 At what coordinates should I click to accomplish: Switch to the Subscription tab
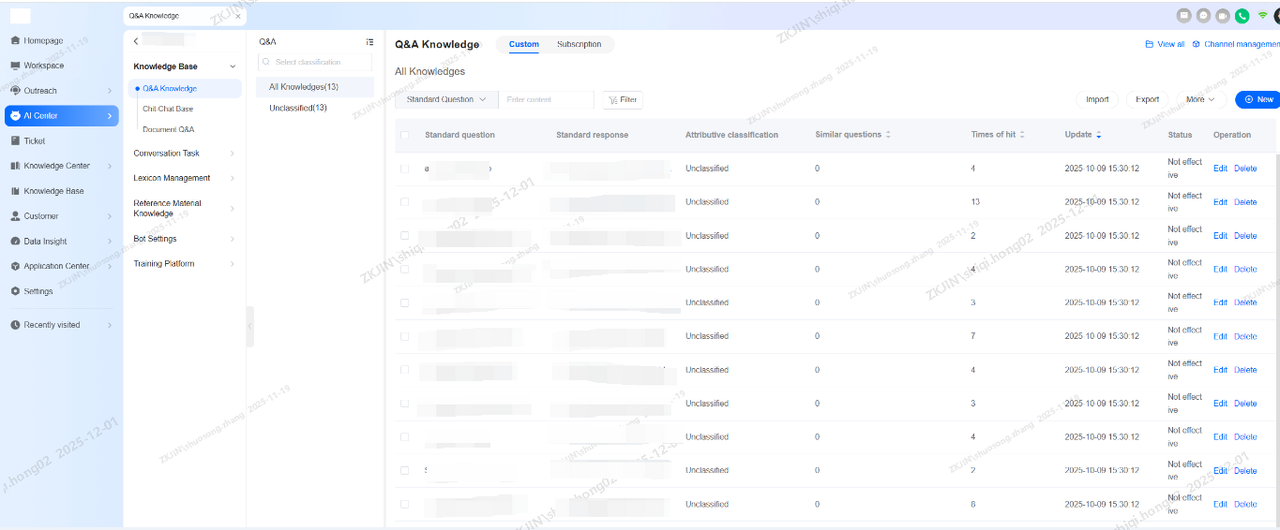[579, 44]
